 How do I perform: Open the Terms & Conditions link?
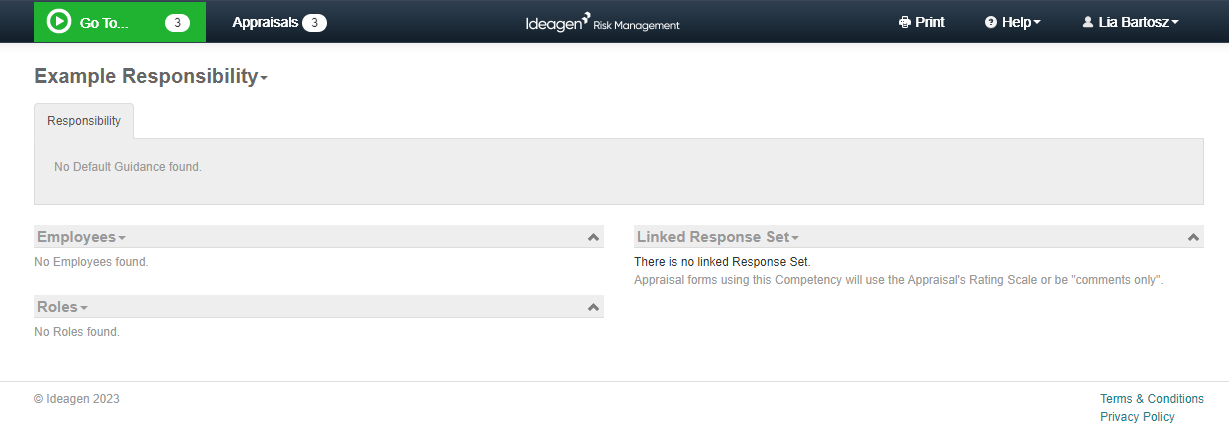pos(1152,399)
